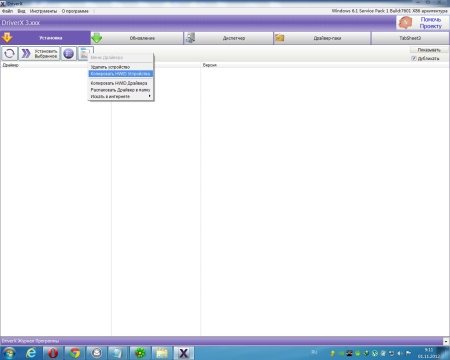Switch to the Драйвер-паки tab

pos(322,38)
